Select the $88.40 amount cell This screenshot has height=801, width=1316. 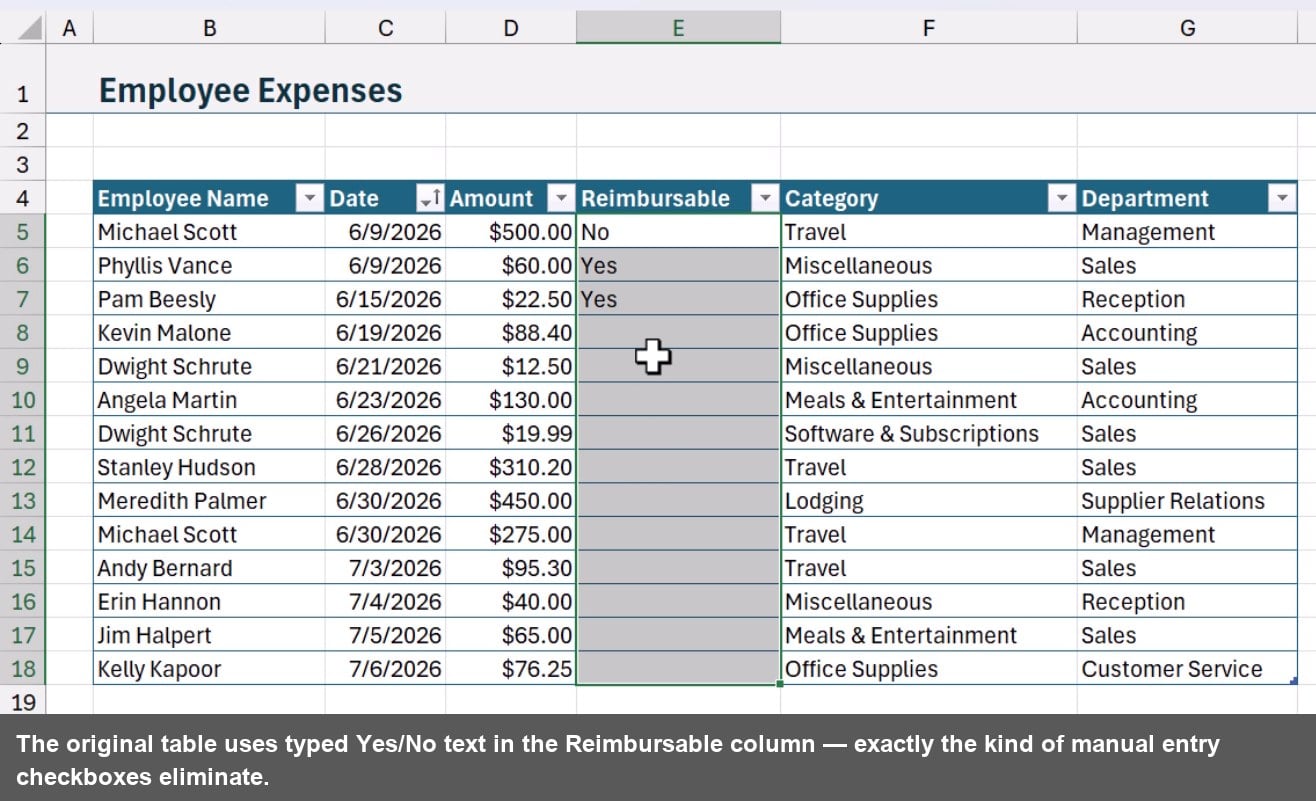point(511,333)
